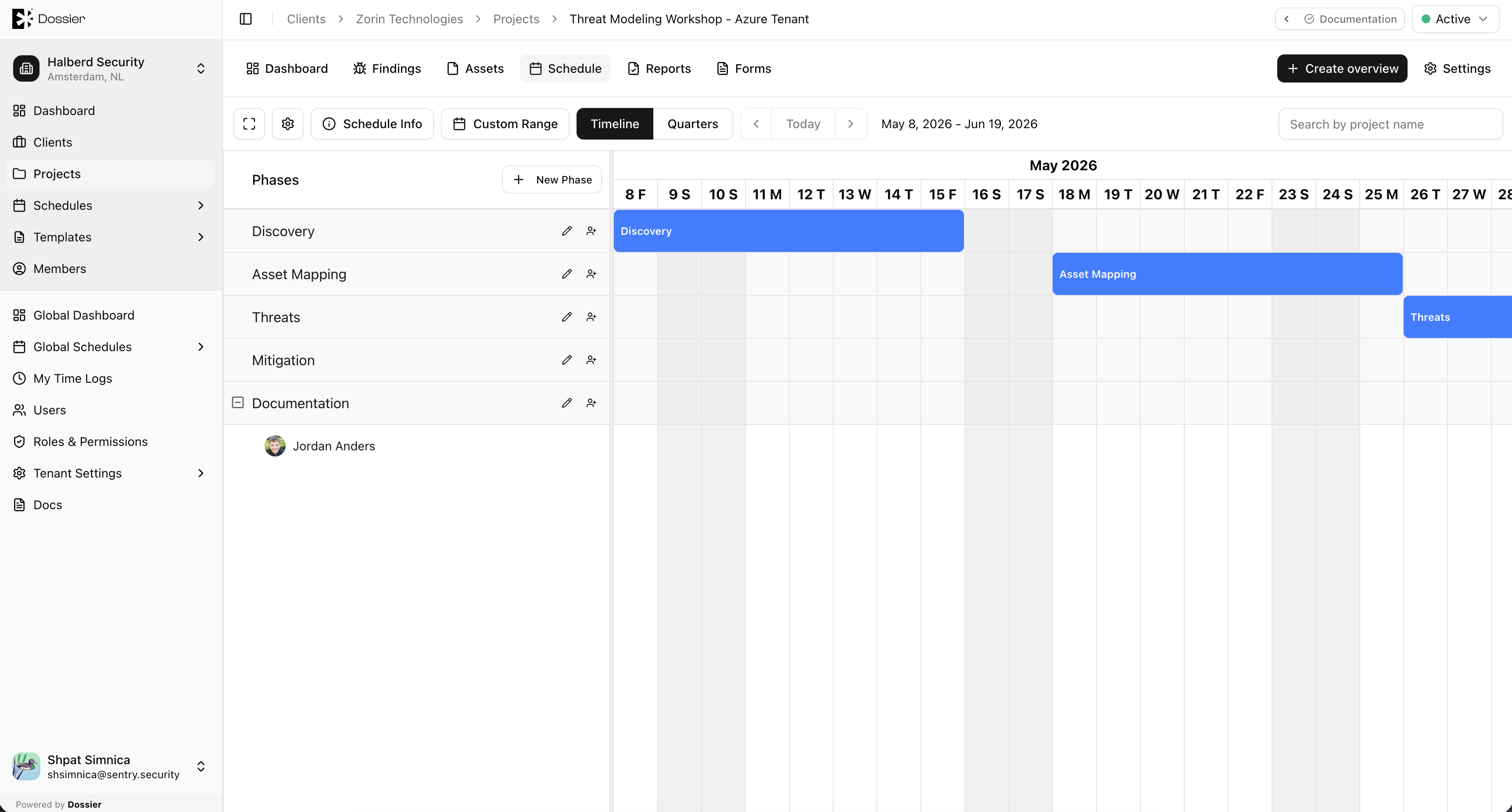The width and height of the screenshot is (1512, 812).
Task: Expand the Templates sidebar submenu
Action: point(201,237)
